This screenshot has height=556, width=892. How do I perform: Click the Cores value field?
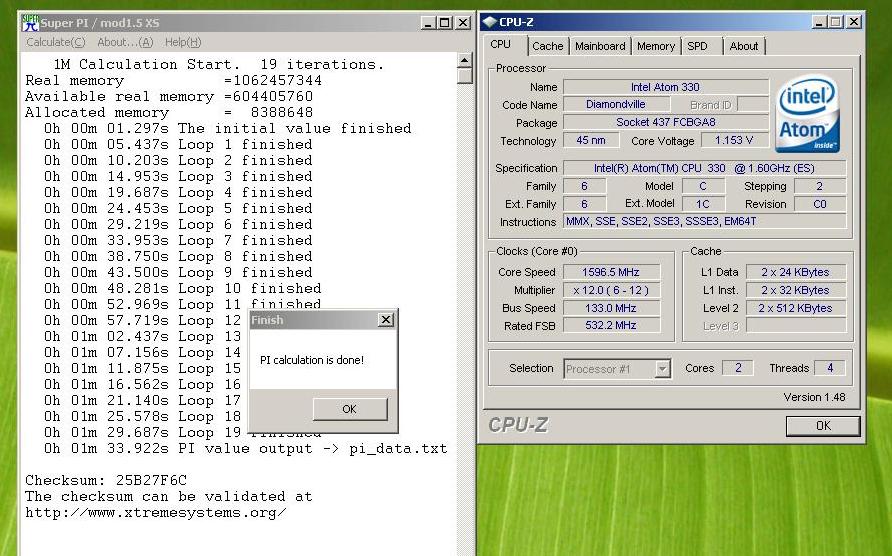tap(738, 368)
